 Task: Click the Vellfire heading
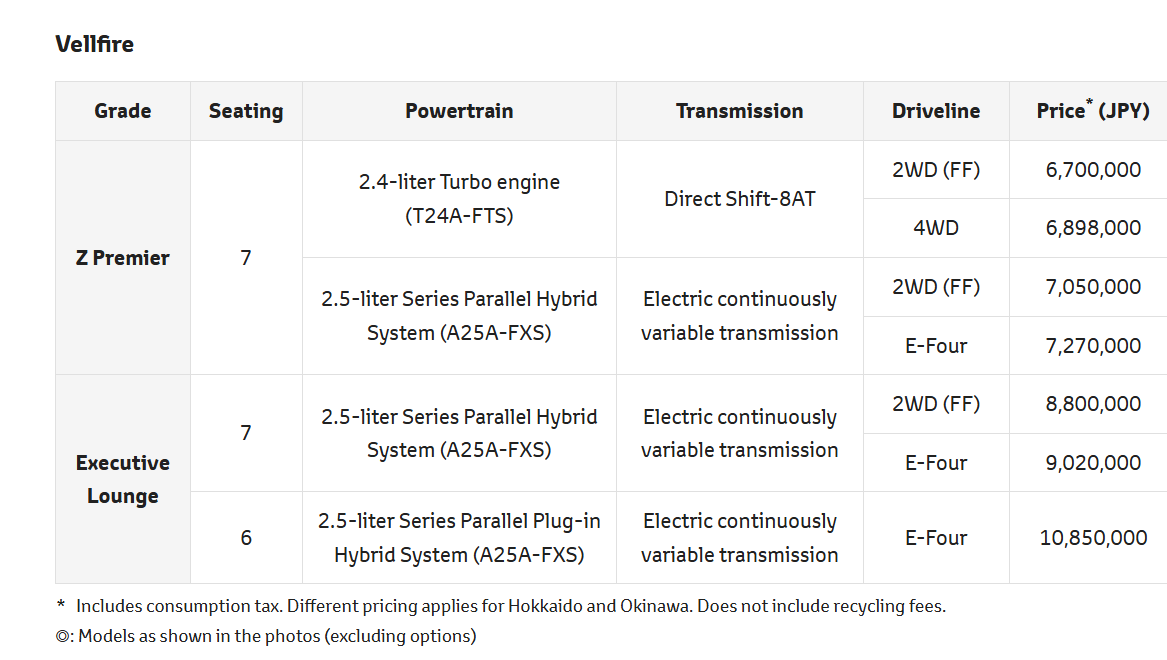[95, 44]
